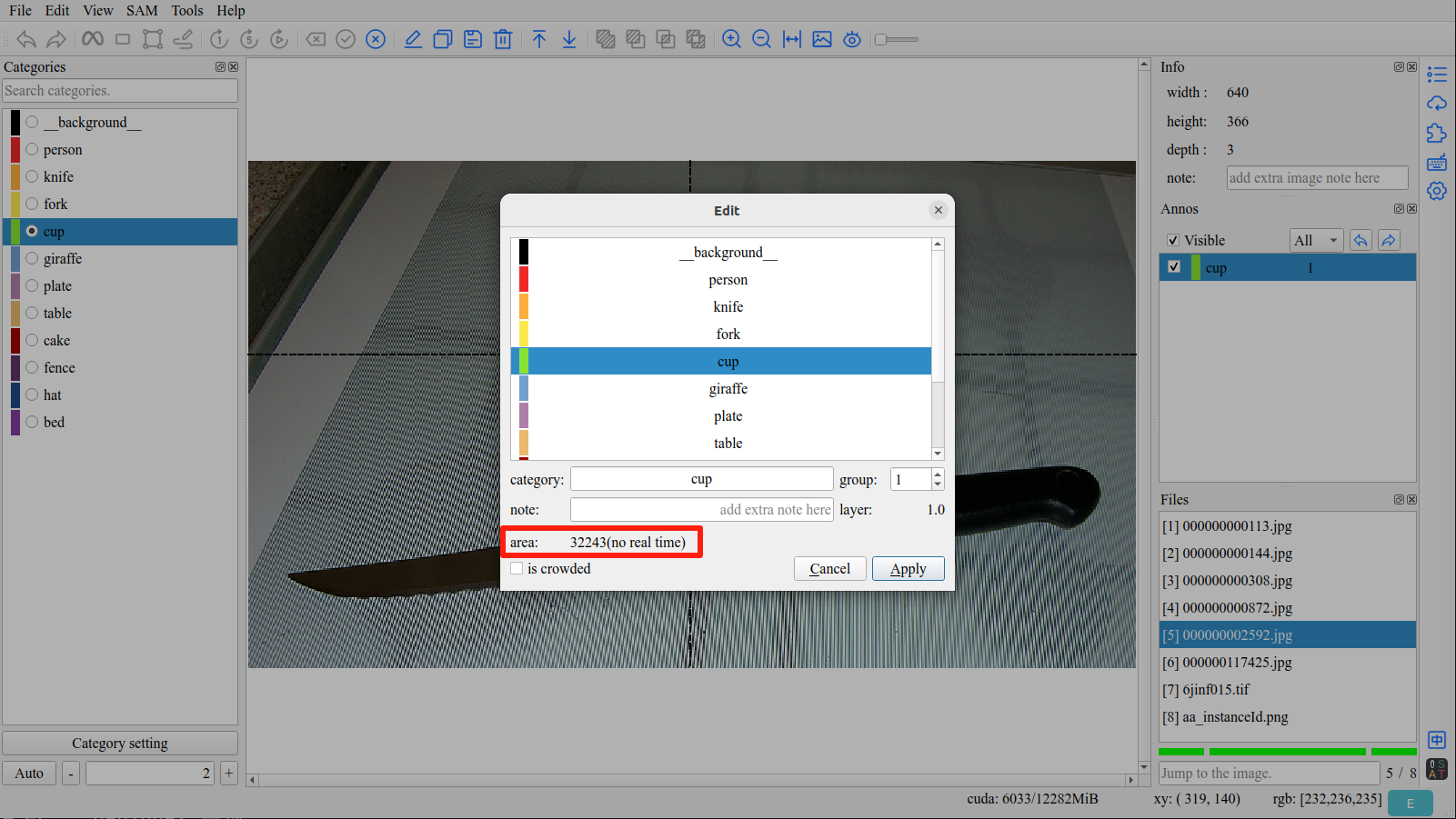The image size is (1456, 819).
Task: Select the rectangle box drawing tool
Action: point(123,39)
